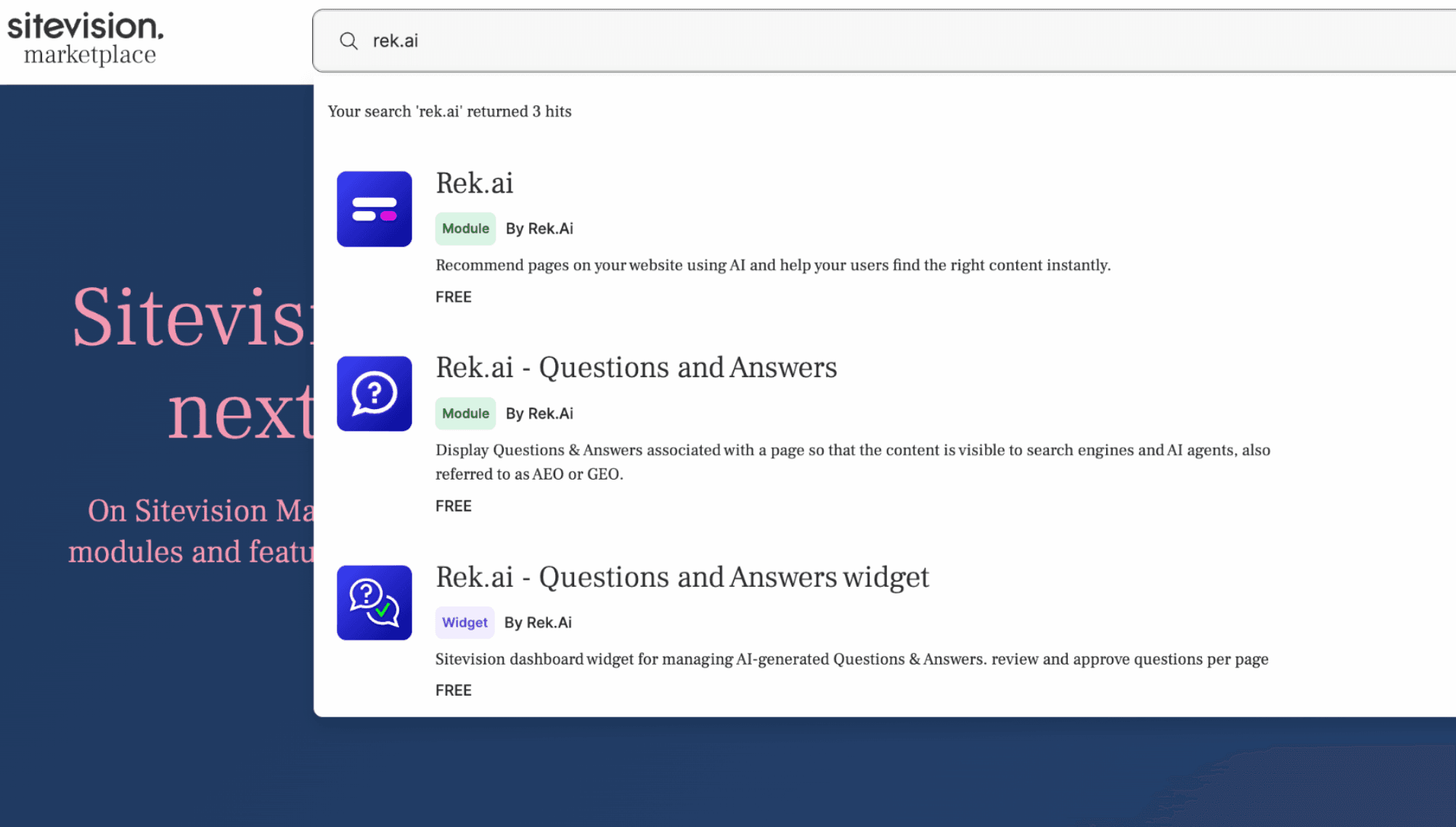The width and height of the screenshot is (1456, 827).
Task: Click the Sitevision marketplace logo
Action: 86,39
